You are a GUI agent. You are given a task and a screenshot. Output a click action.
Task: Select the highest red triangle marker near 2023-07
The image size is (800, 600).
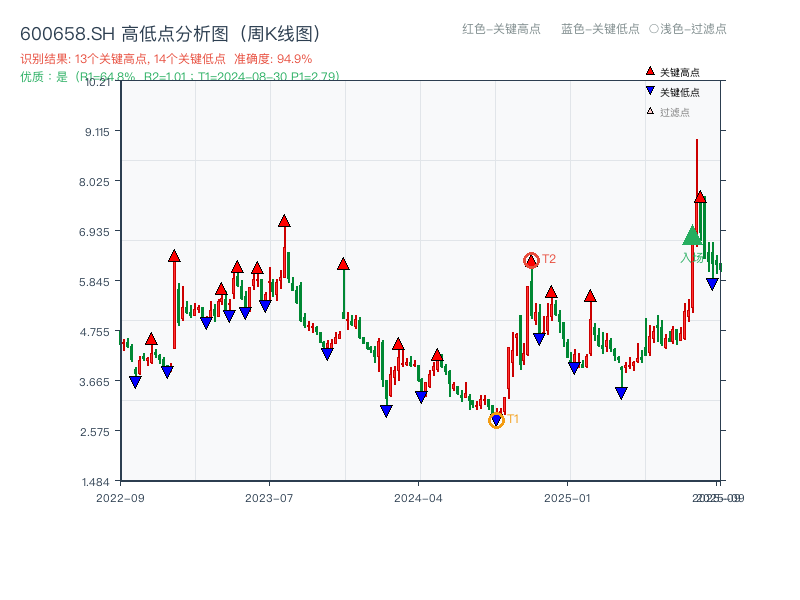(285, 218)
